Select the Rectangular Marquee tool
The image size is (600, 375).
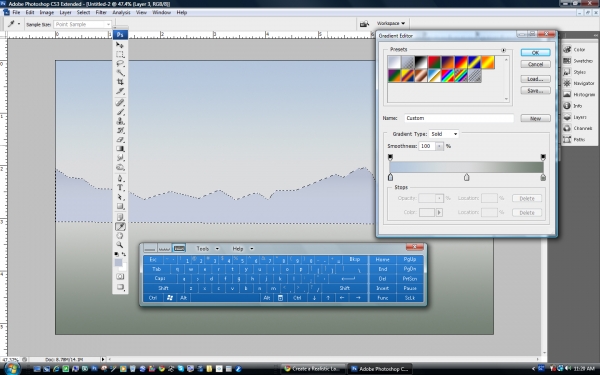120,54
